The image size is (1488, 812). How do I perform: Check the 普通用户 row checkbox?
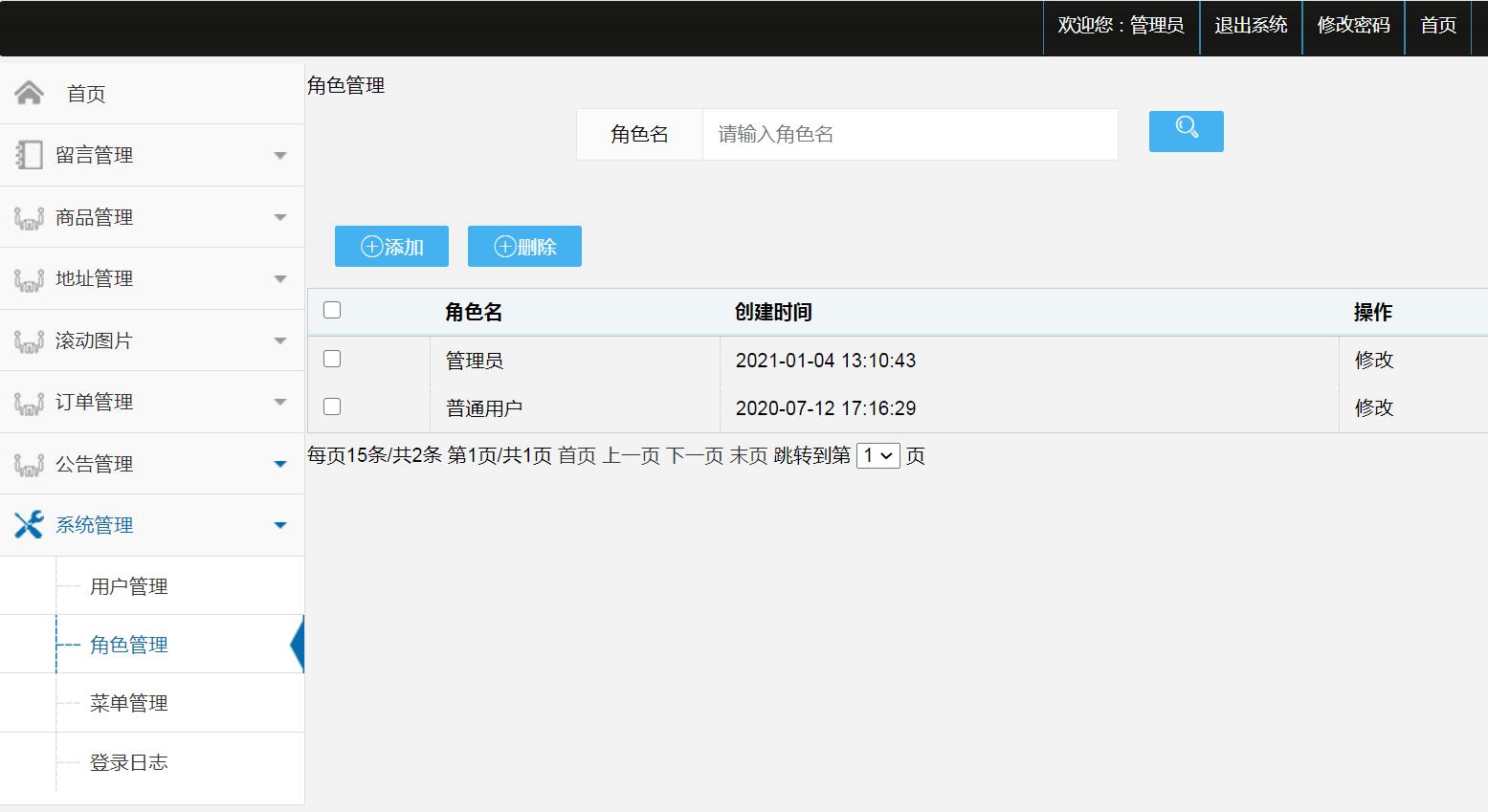click(332, 406)
